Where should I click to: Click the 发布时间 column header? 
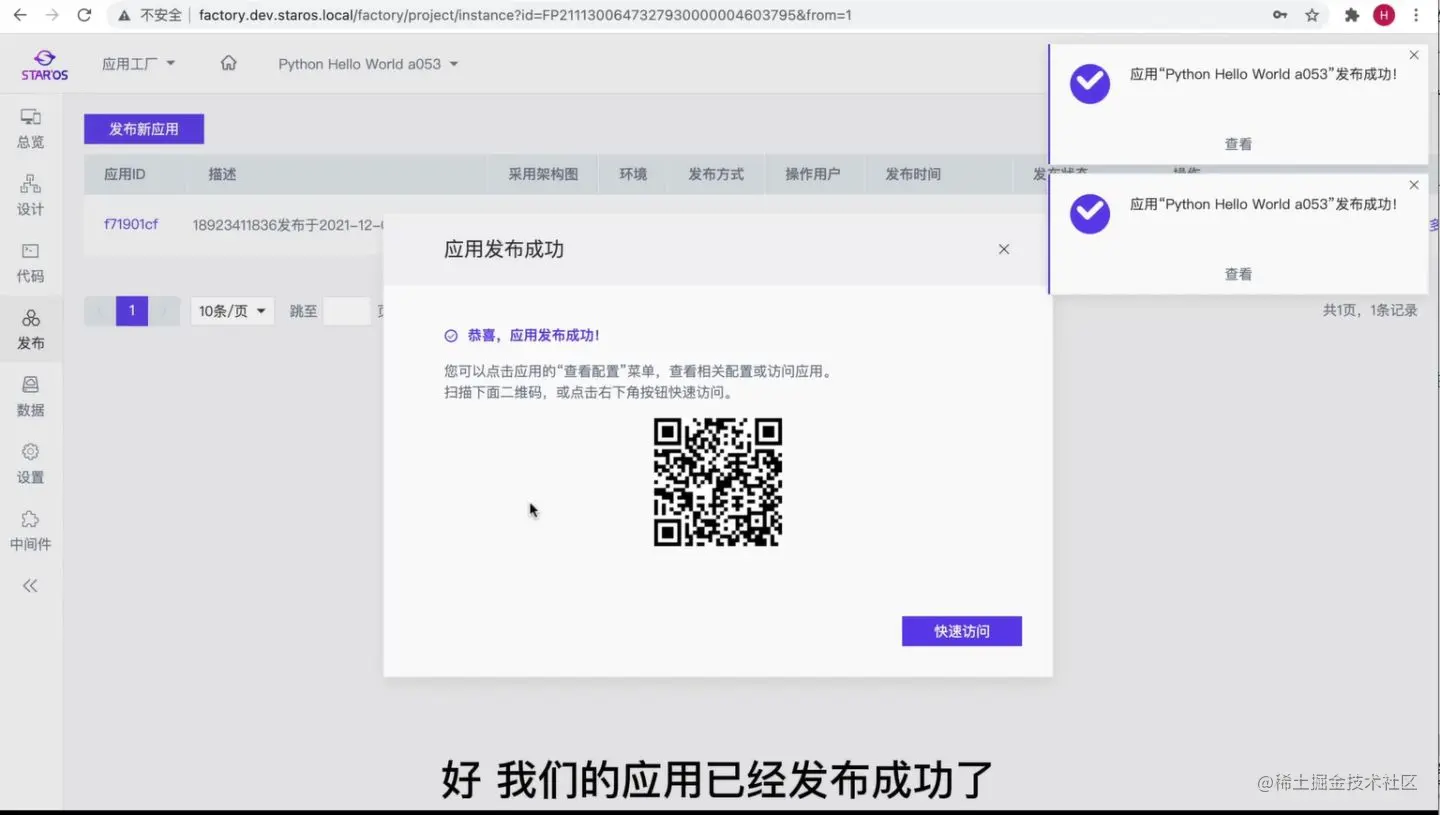[x=913, y=174]
